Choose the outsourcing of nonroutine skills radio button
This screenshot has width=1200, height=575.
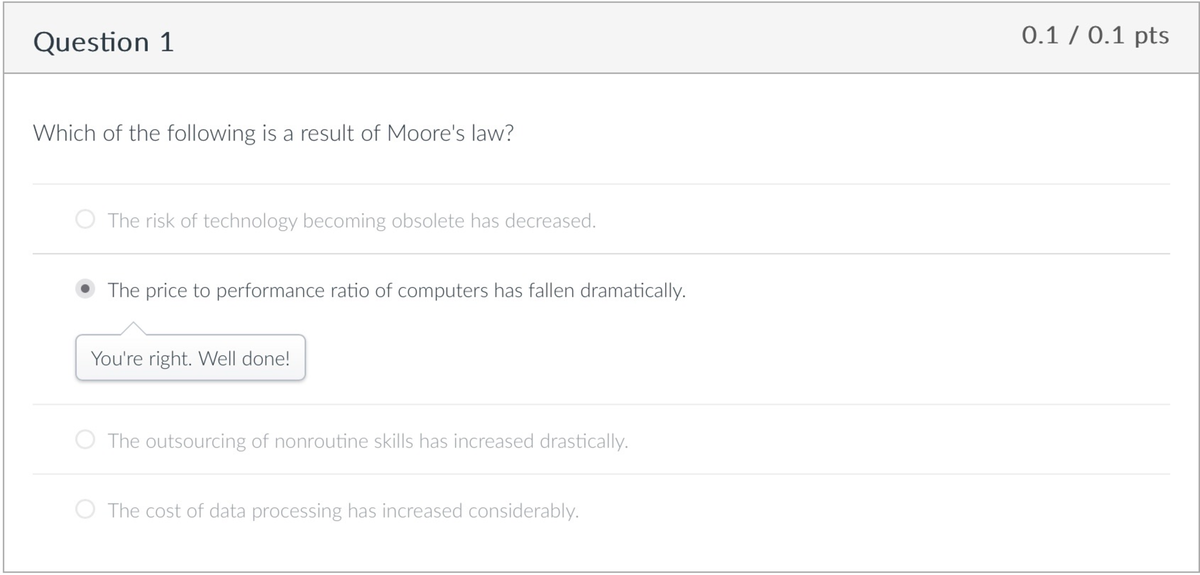[87, 440]
